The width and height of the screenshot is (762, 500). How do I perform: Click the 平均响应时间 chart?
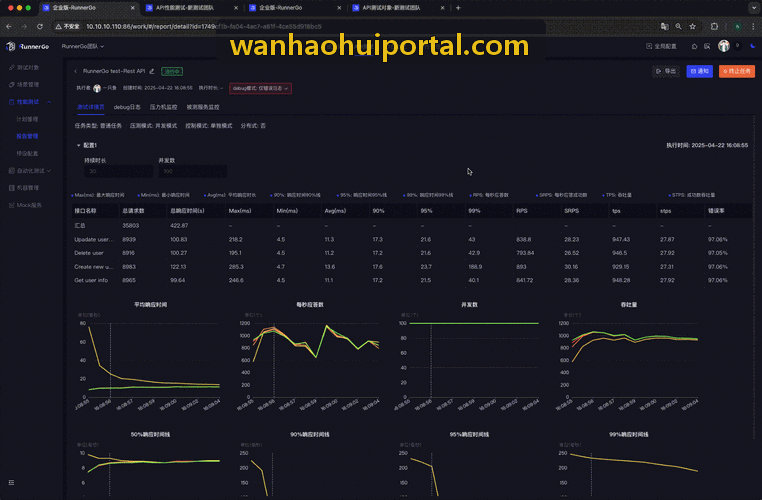tap(151, 359)
